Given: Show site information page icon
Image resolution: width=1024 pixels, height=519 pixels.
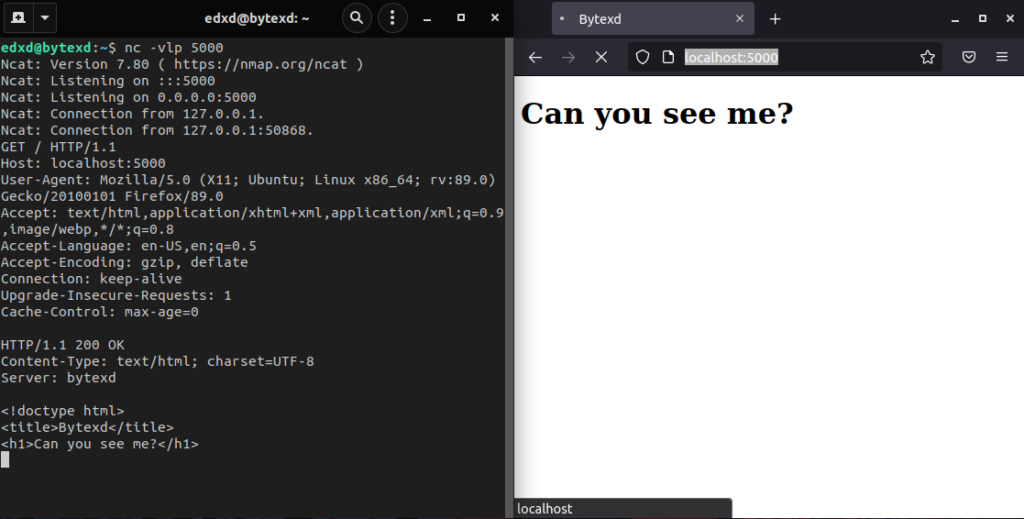Looking at the screenshot, I should coord(668,57).
